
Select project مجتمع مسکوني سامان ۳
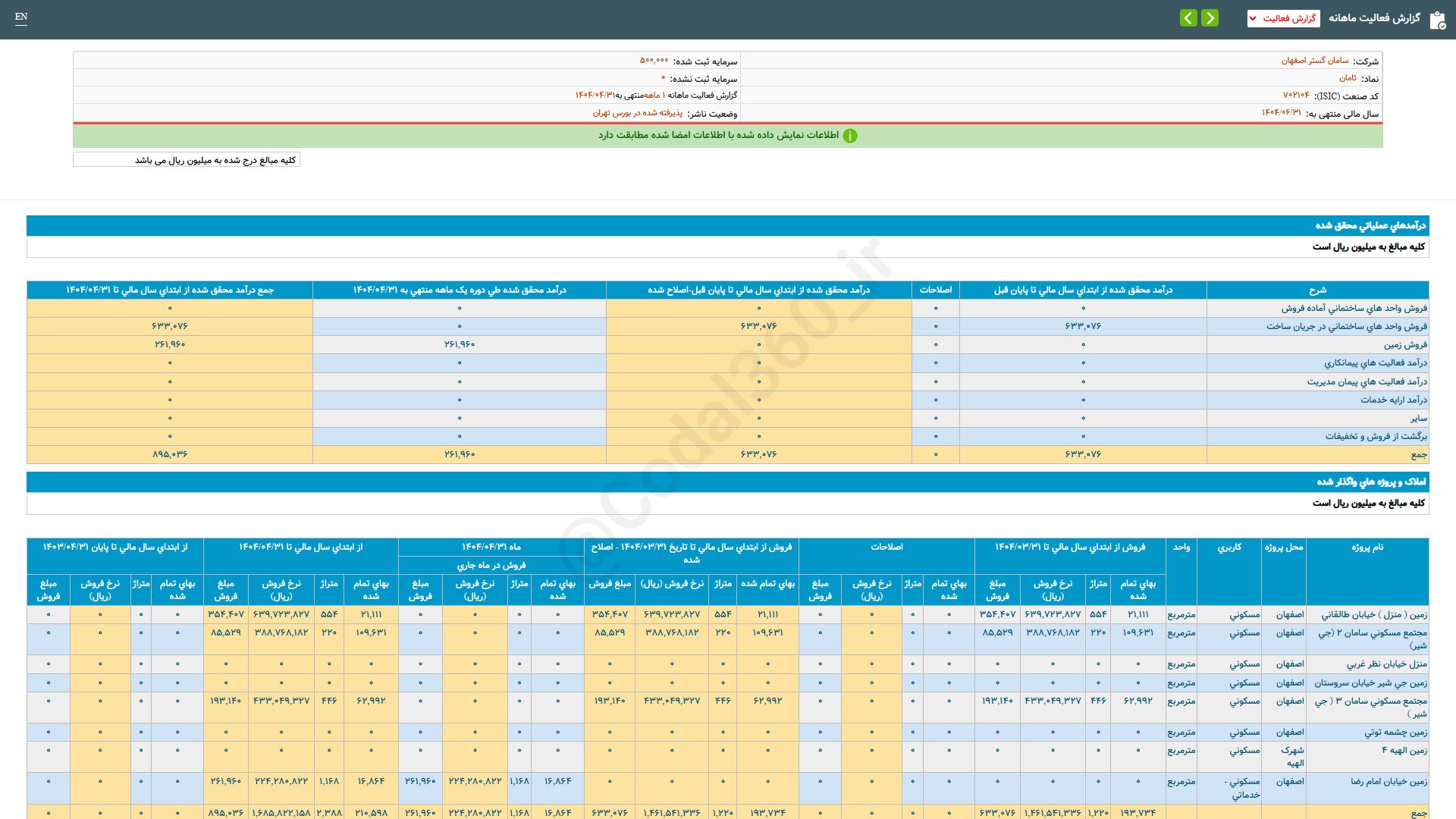click(1371, 708)
